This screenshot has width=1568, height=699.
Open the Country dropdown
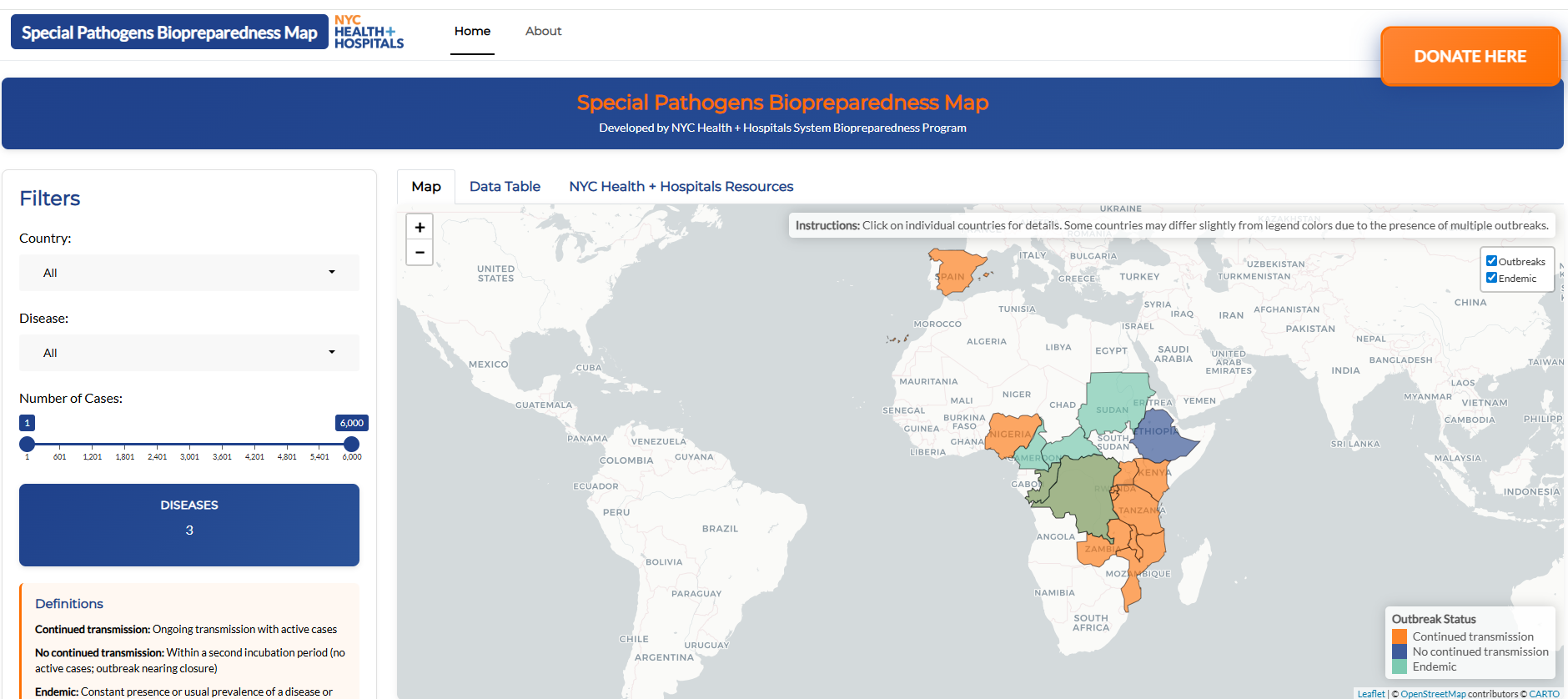(189, 273)
